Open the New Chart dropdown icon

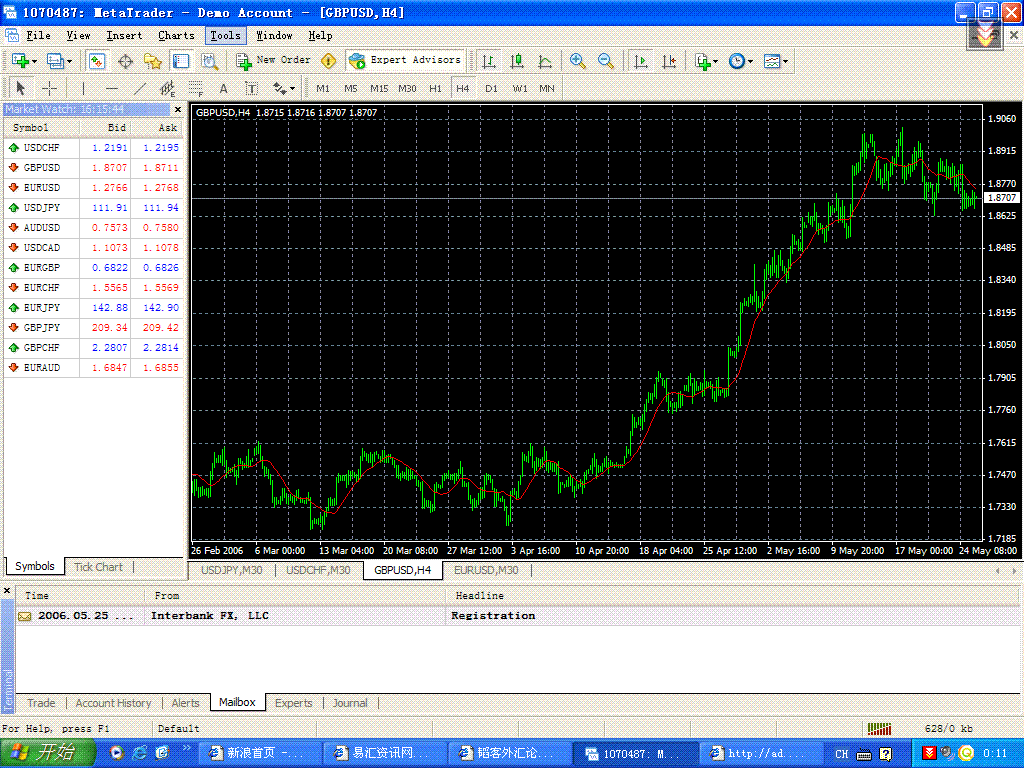(x=24, y=61)
